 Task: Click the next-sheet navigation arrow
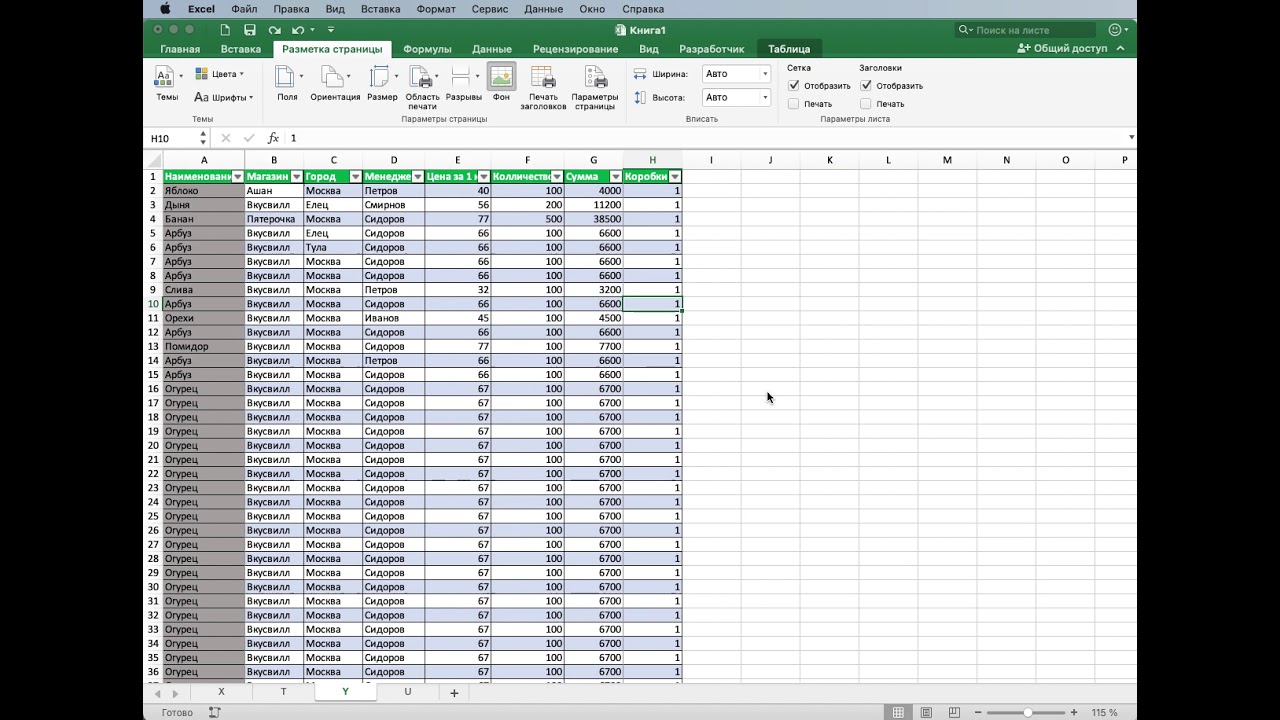coord(175,693)
